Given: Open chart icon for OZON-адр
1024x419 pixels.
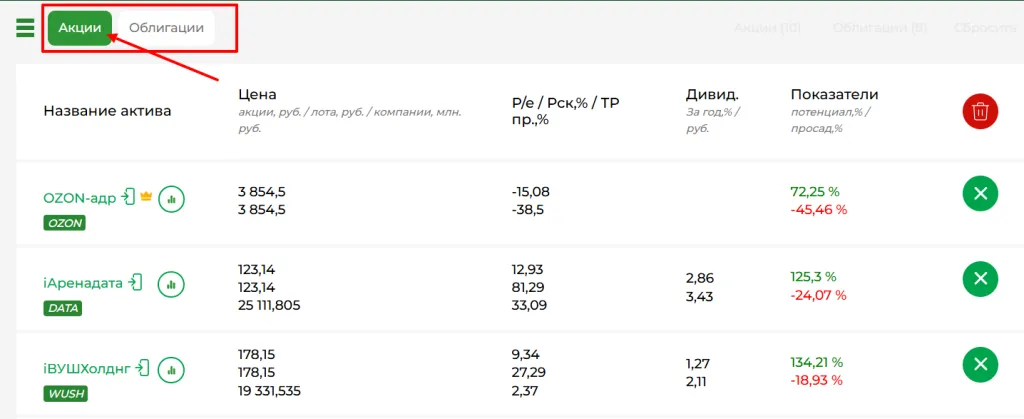Looking at the screenshot, I should pos(172,198).
